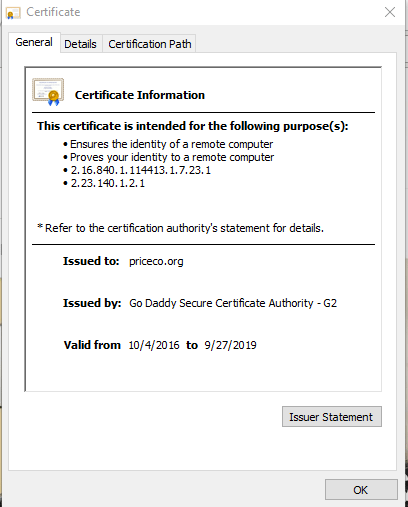Select the Certification Path tab

tap(150, 44)
